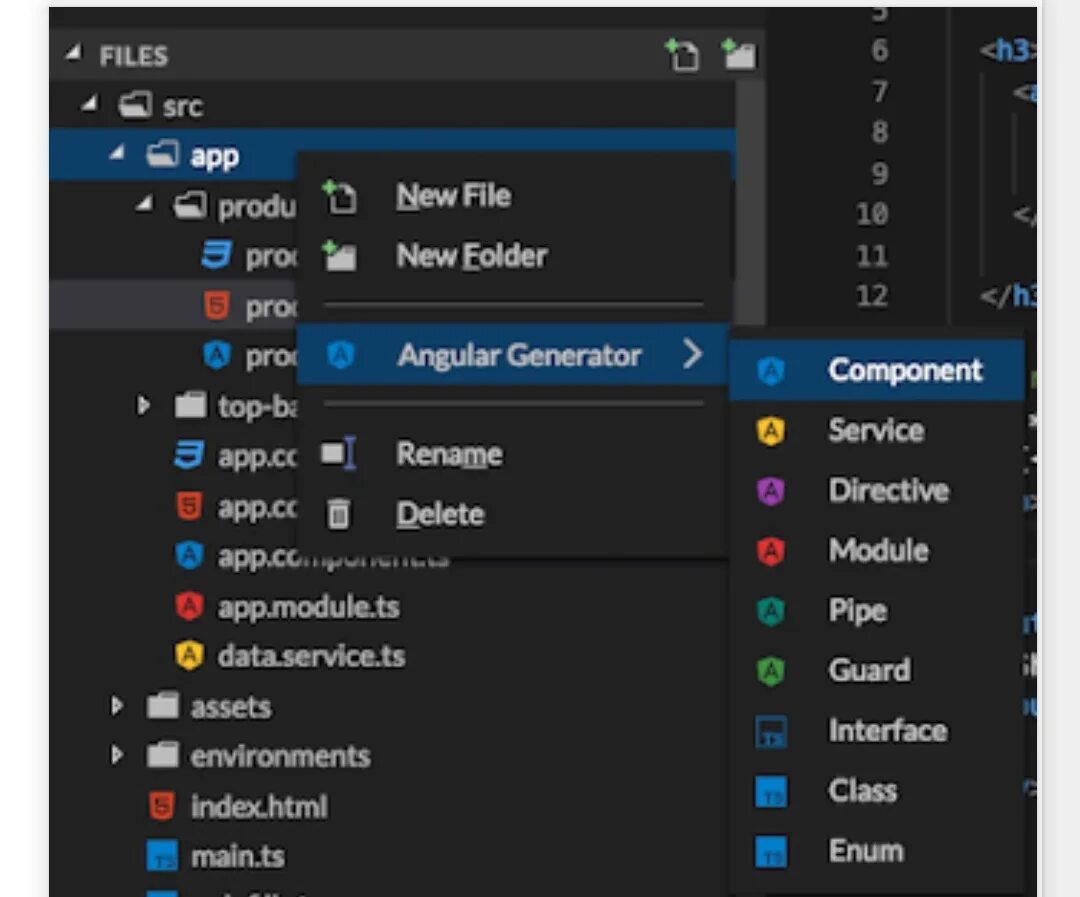Expand the assets folder arrow
The image size is (1080, 897).
tap(116, 705)
